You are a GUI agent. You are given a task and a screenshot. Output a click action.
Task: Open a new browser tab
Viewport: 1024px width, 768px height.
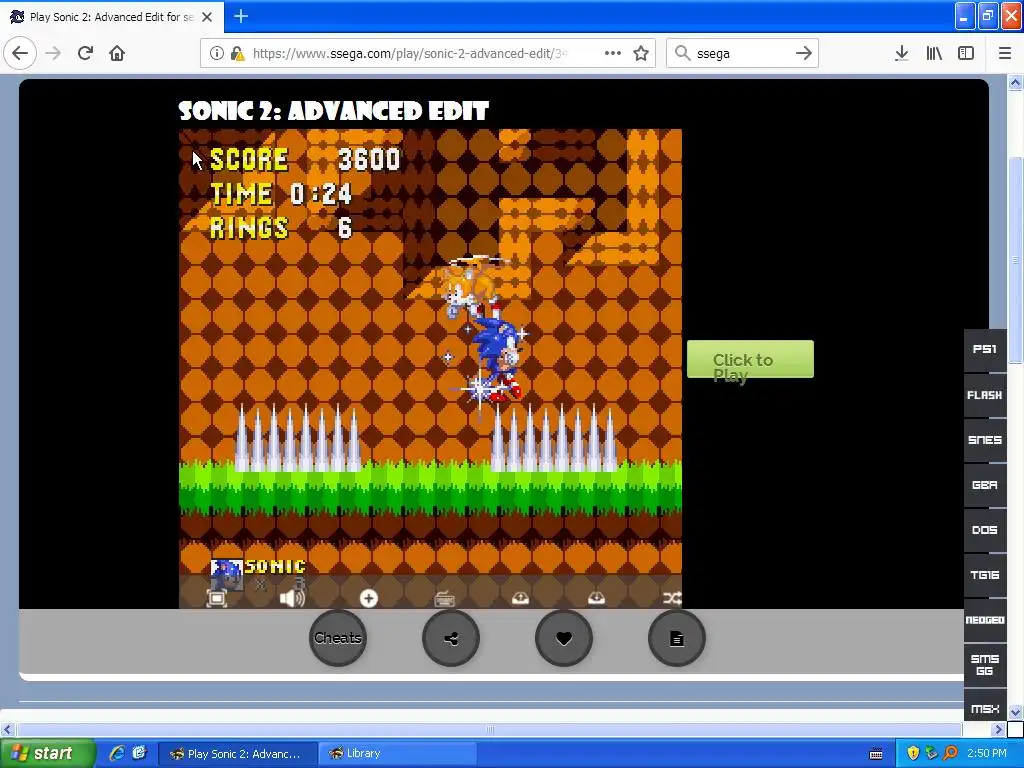[x=240, y=16]
